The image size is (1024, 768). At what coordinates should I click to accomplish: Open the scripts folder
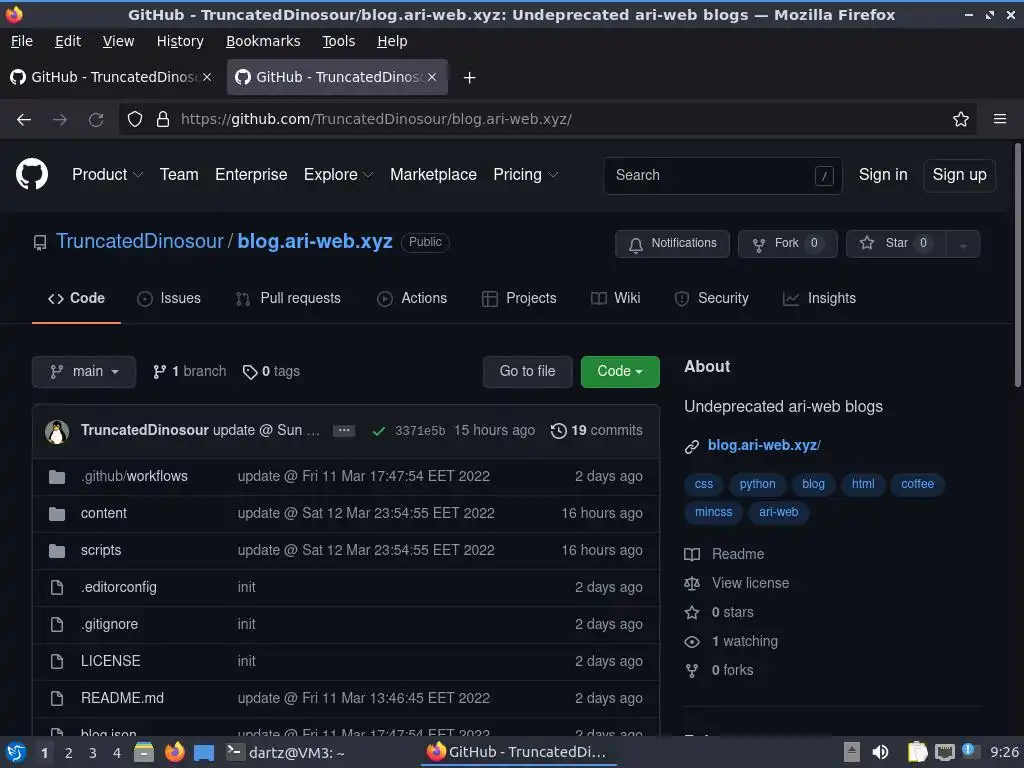point(101,551)
